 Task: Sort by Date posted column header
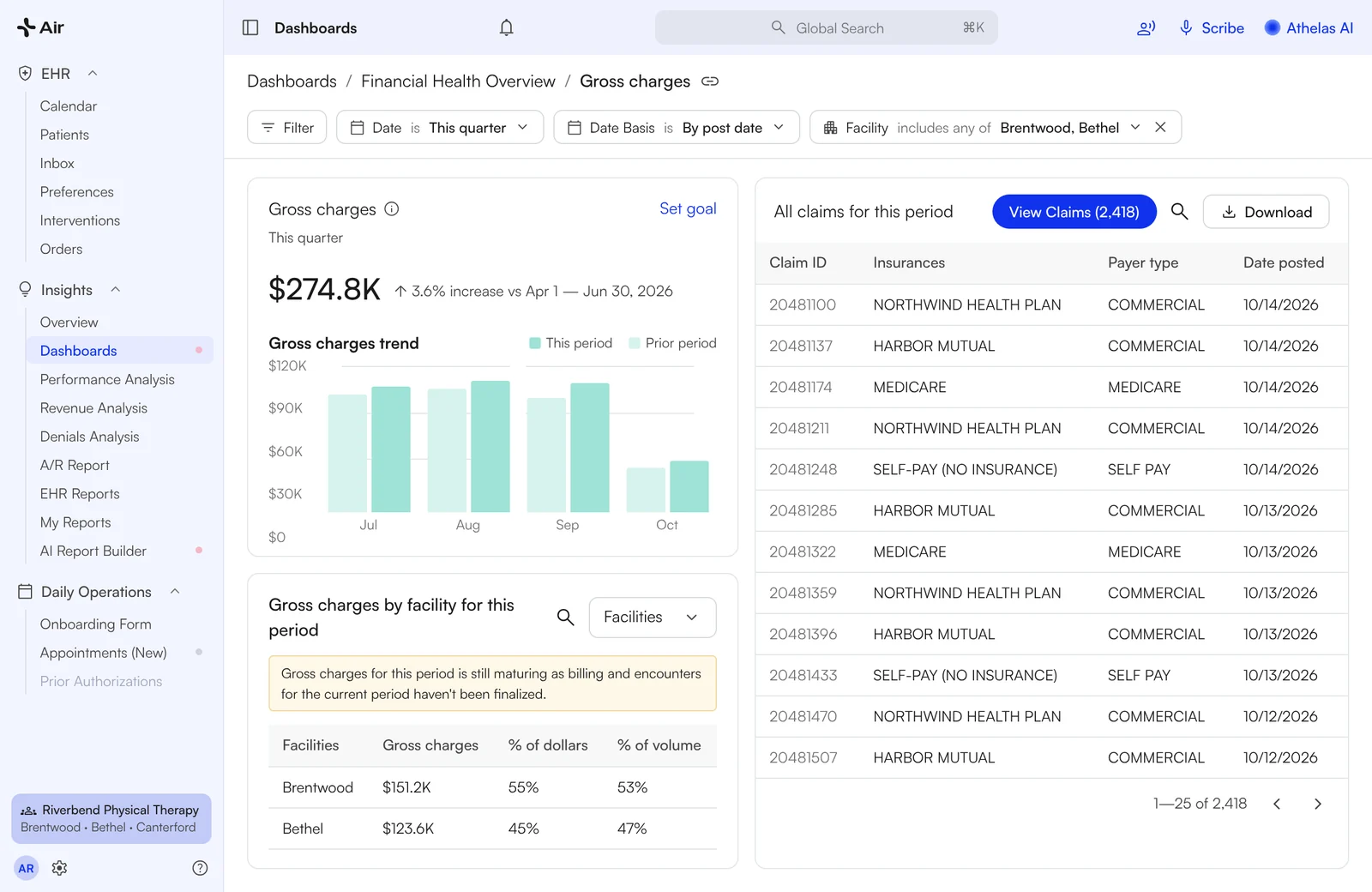(x=1284, y=262)
